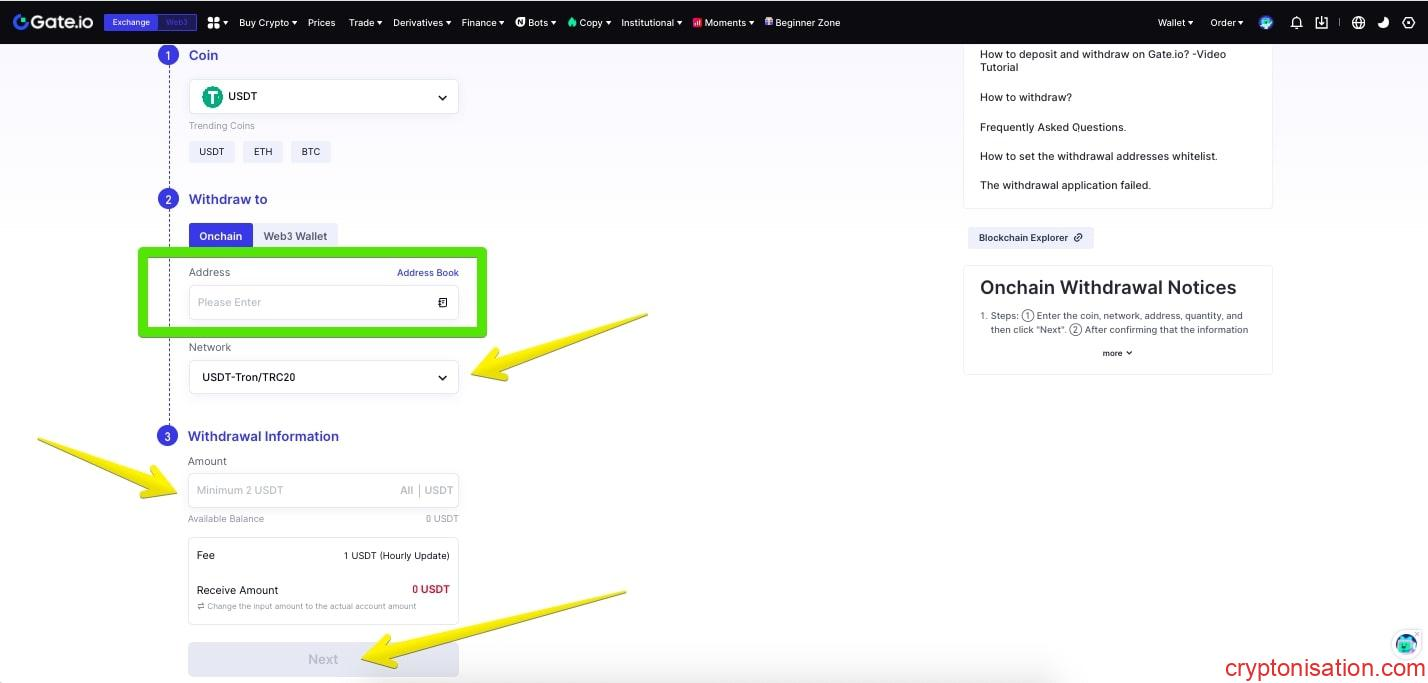Switch to Web3 mode toggle
Screen dimensions: 1428x683
coord(177,22)
